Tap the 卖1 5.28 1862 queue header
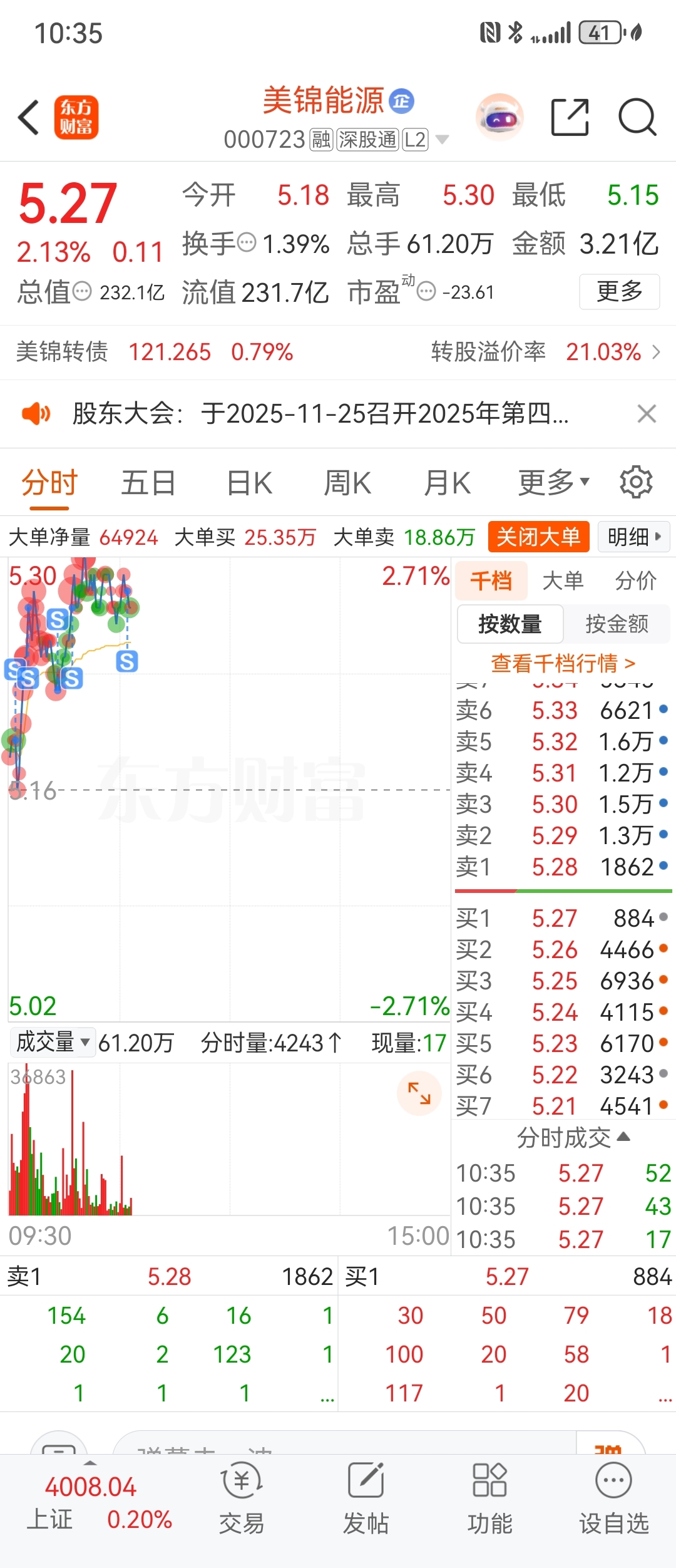This screenshot has width=676, height=1568. [170, 1277]
